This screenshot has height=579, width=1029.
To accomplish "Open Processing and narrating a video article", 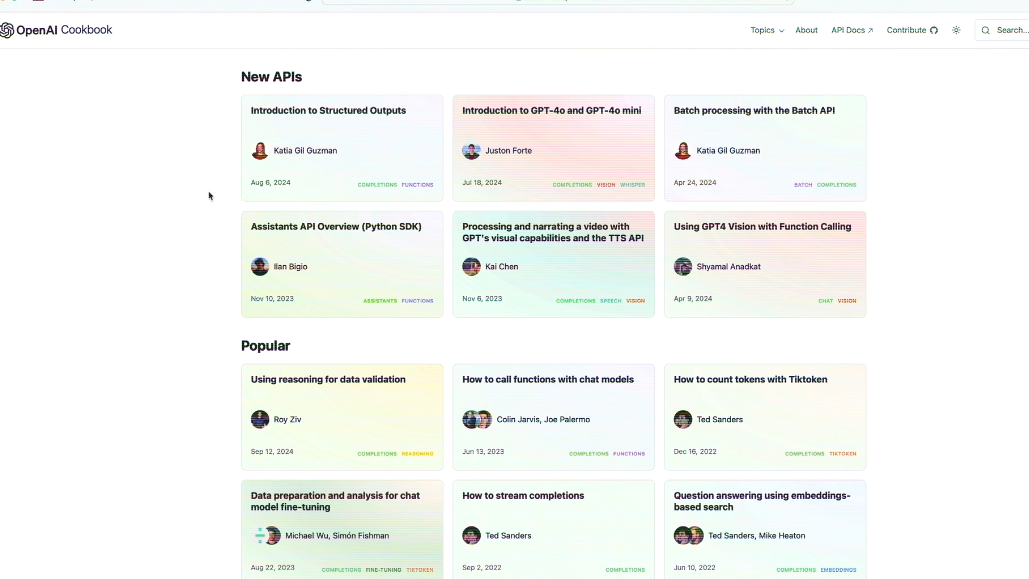I will [x=553, y=265].
